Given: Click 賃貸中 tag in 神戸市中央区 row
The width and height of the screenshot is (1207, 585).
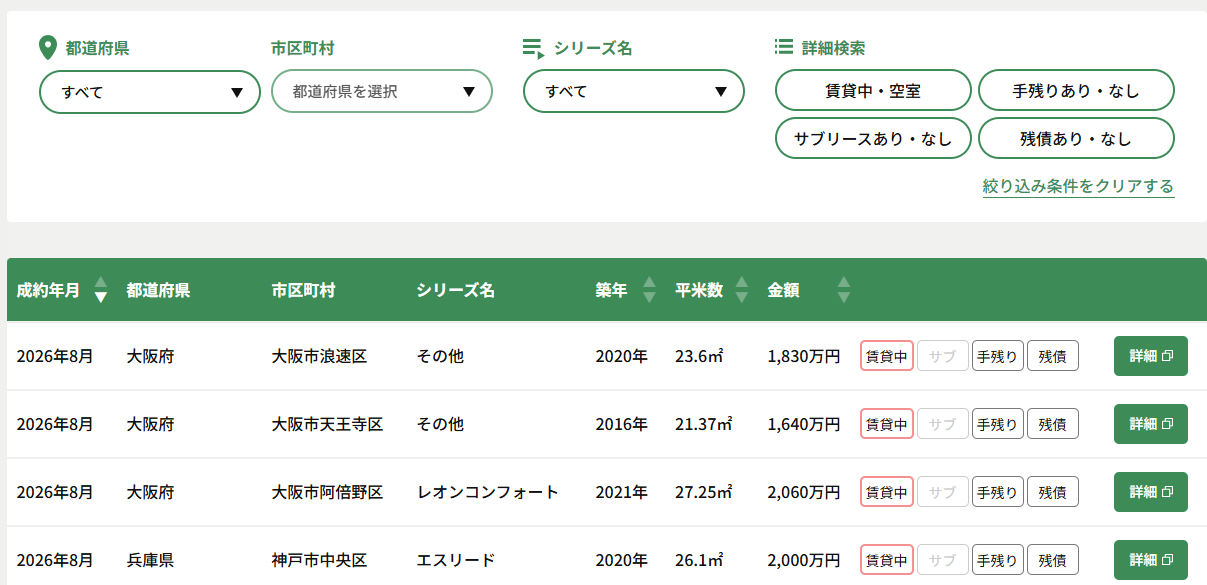Looking at the screenshot, I should 887,560.
